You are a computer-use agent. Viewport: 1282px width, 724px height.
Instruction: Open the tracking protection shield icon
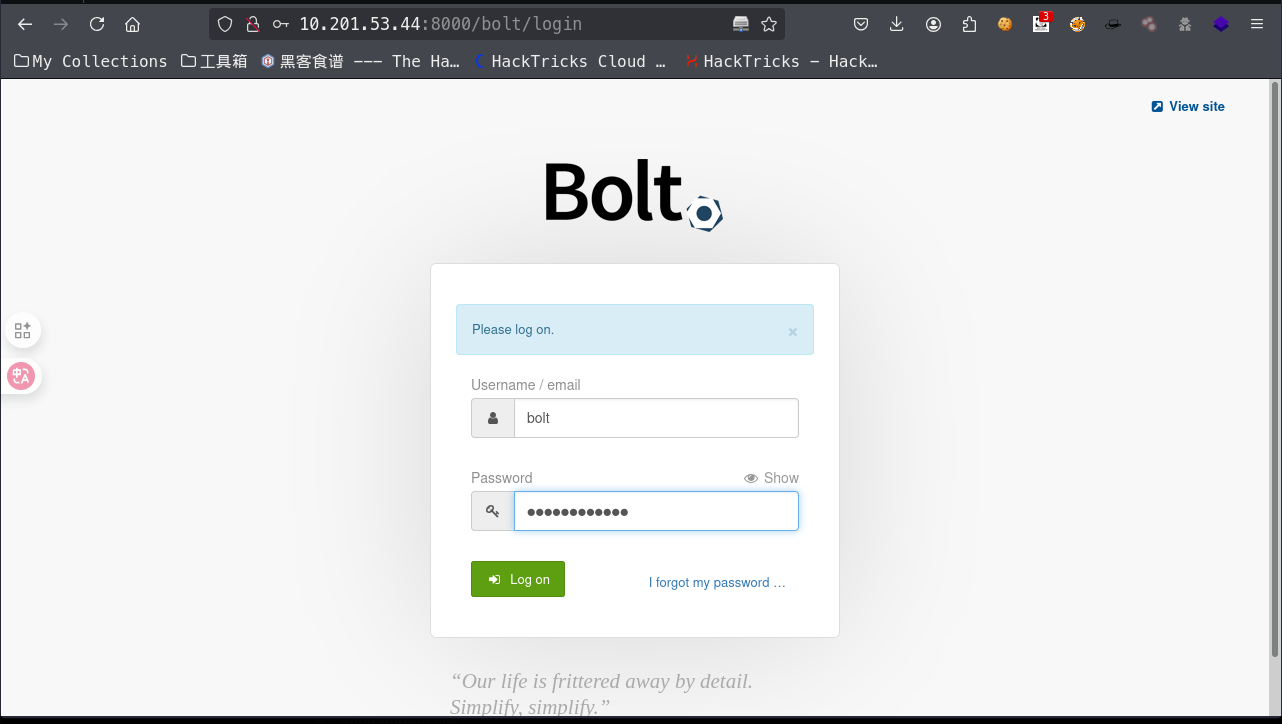tap(225, 24)
